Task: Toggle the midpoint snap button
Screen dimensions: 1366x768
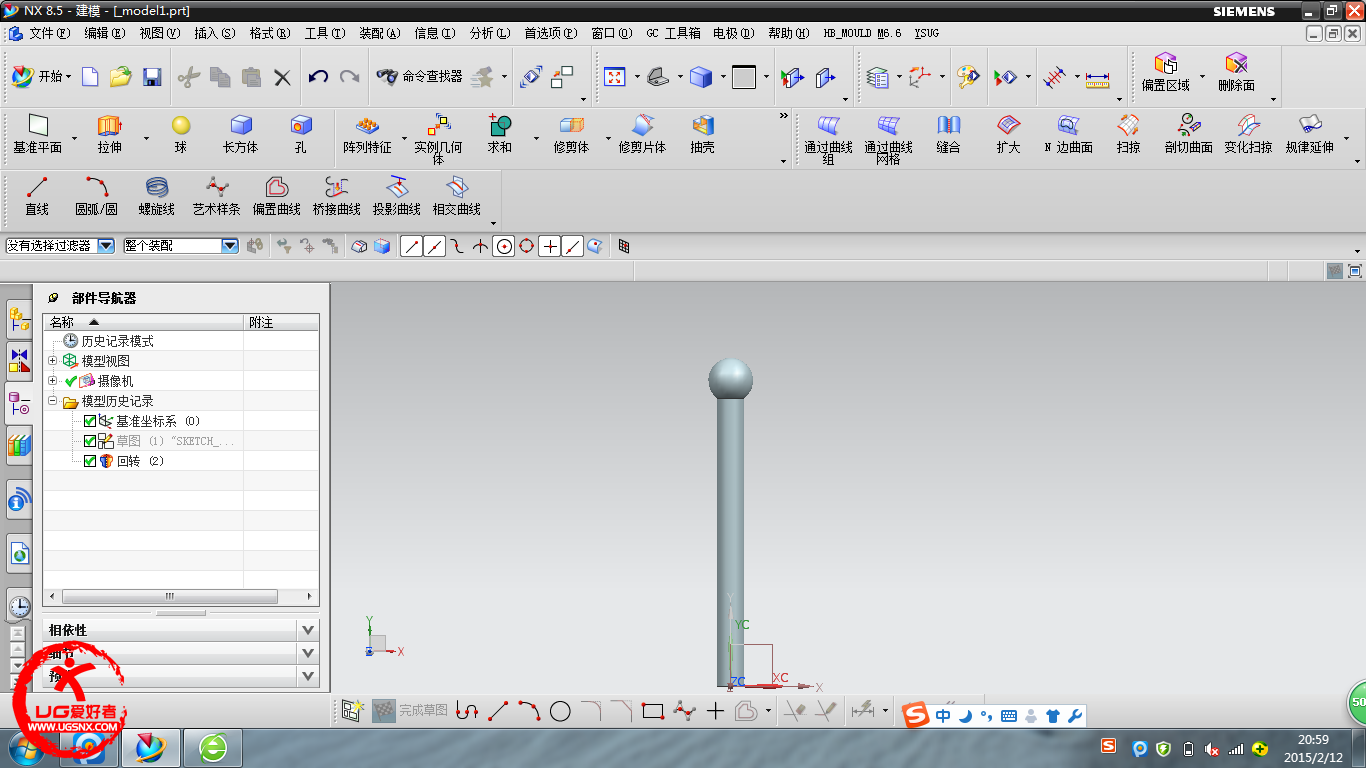Action: point(434,246)
